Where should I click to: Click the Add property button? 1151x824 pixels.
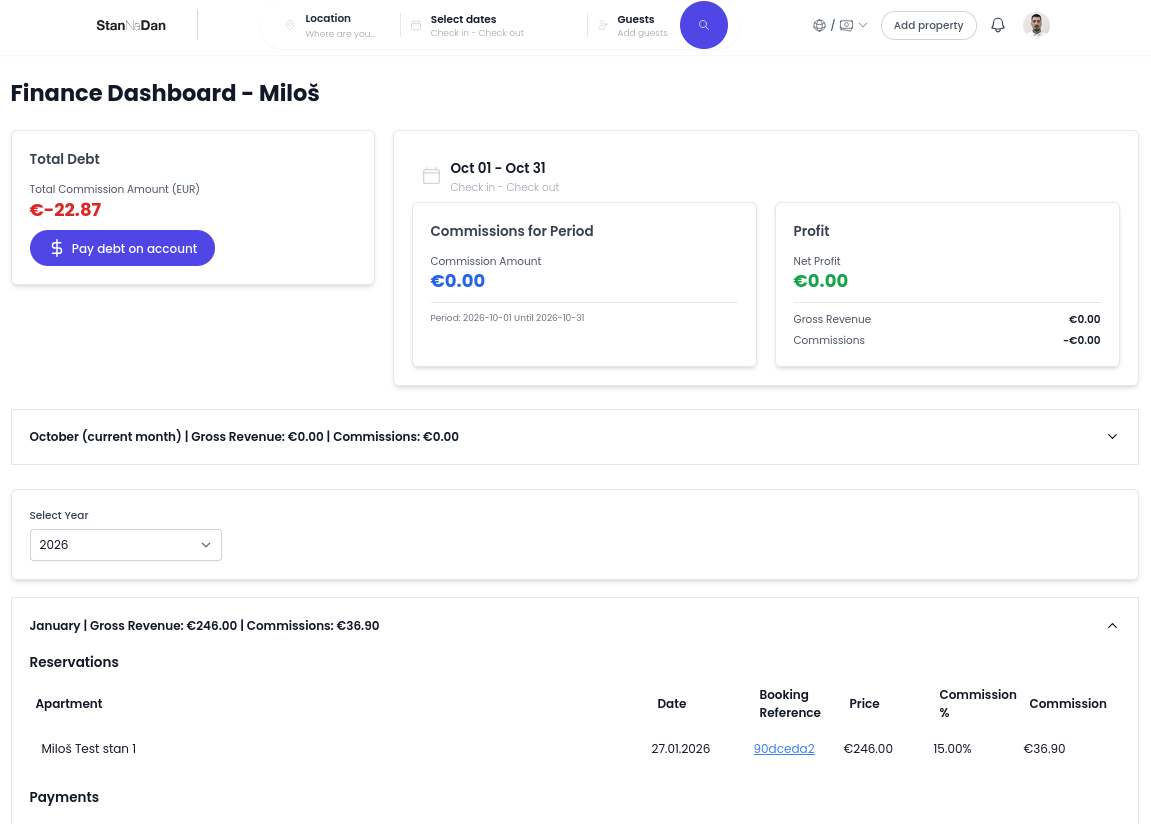click(928, 25)
